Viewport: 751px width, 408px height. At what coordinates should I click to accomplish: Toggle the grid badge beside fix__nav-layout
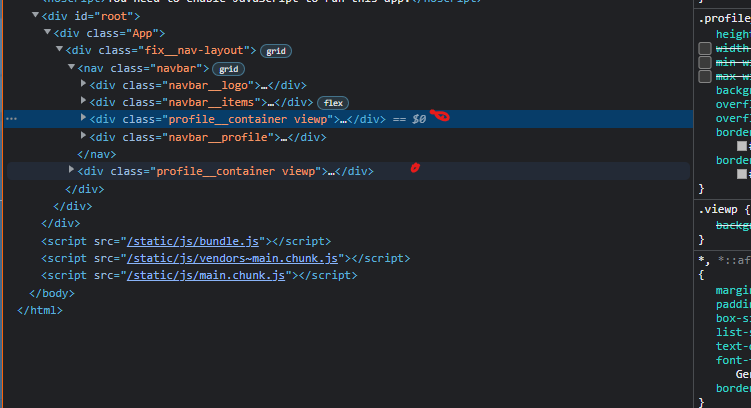click(276, 51)
